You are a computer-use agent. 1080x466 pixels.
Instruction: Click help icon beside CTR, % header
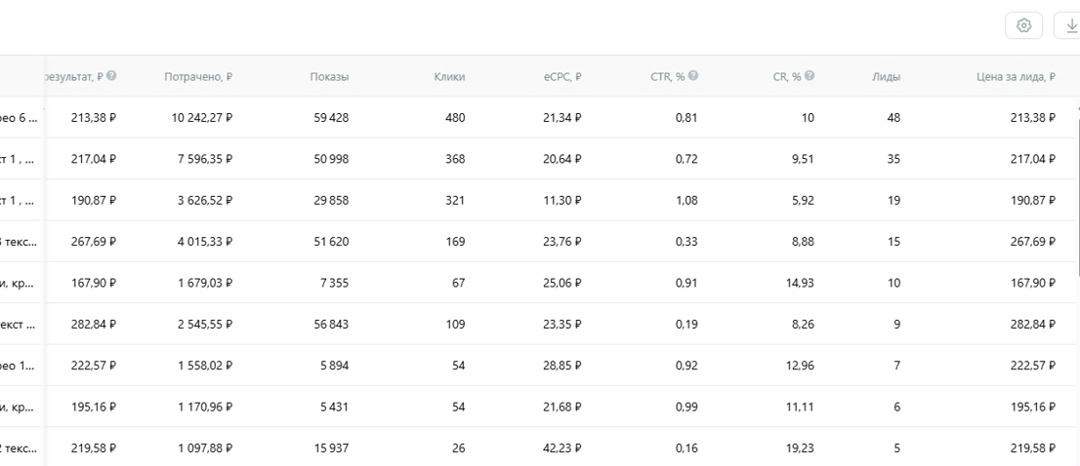[x=693, y=76]
